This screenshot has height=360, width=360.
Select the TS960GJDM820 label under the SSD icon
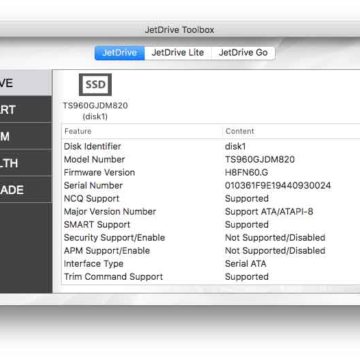tap(95, 106)
